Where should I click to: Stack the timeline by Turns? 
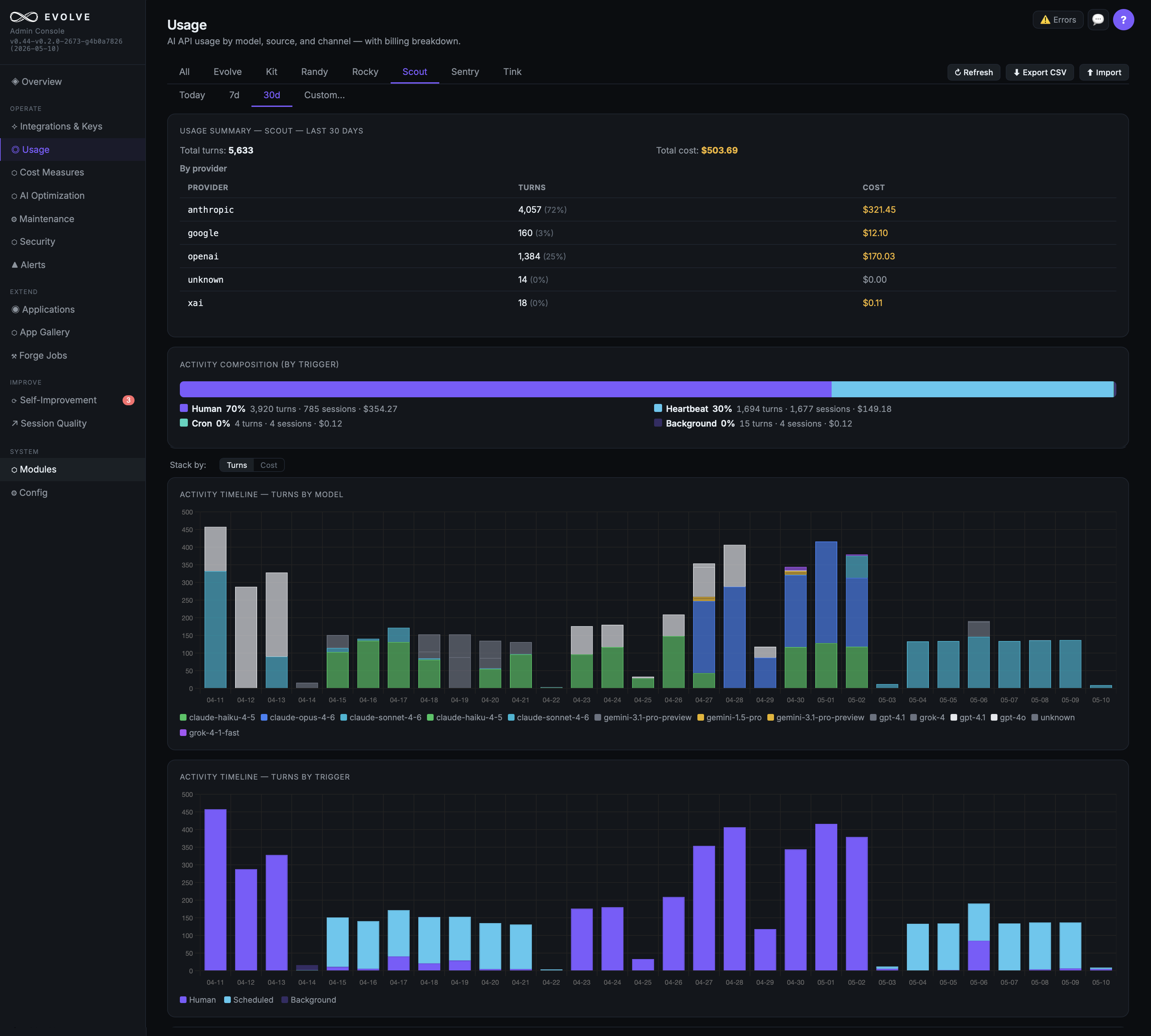coord(237,465)
